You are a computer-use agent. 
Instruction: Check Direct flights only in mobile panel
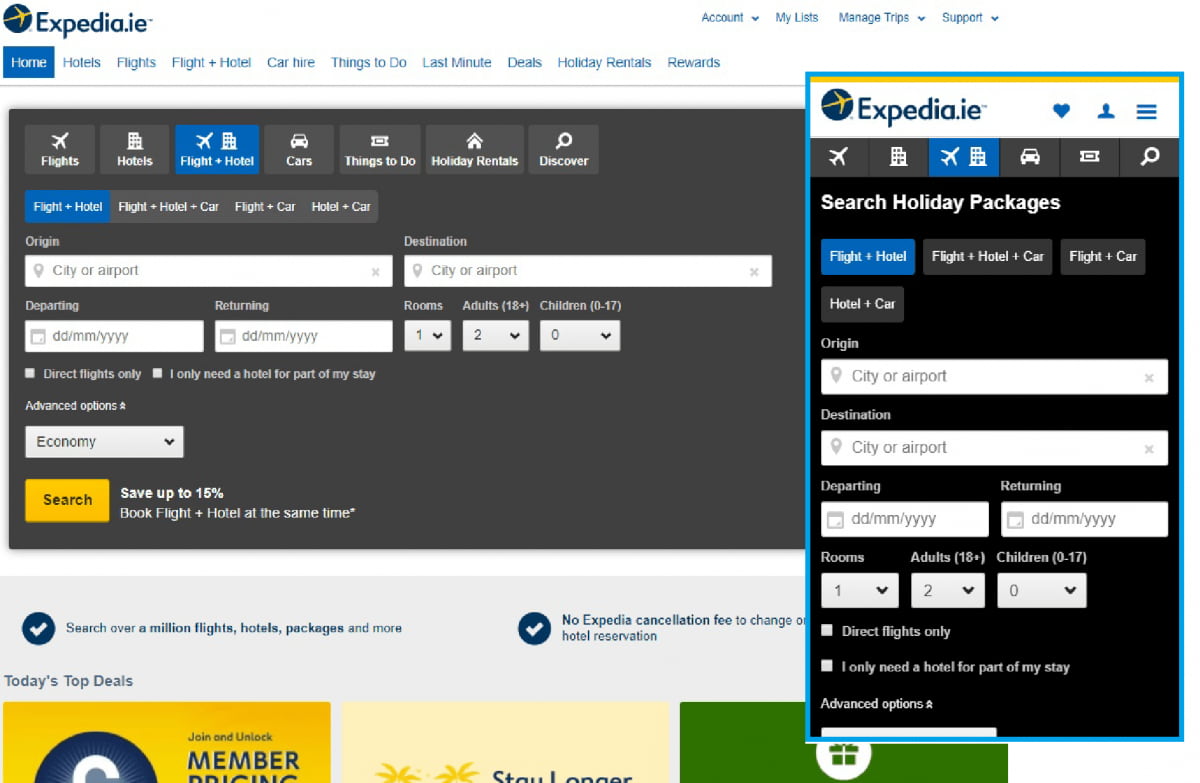tap(827, 630)
